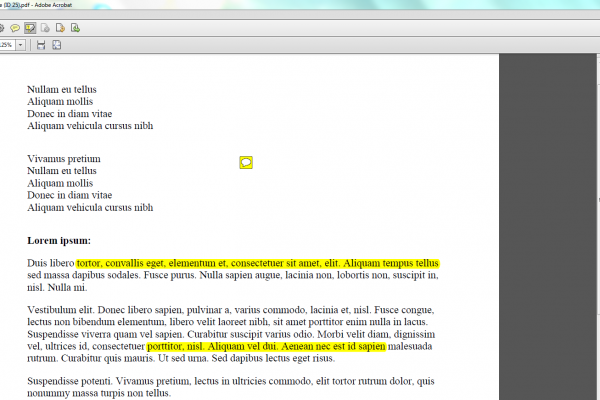
Task: Click the scrolling mode icon beside zoom
Action: pyautogui.click(x=41, y=45)
